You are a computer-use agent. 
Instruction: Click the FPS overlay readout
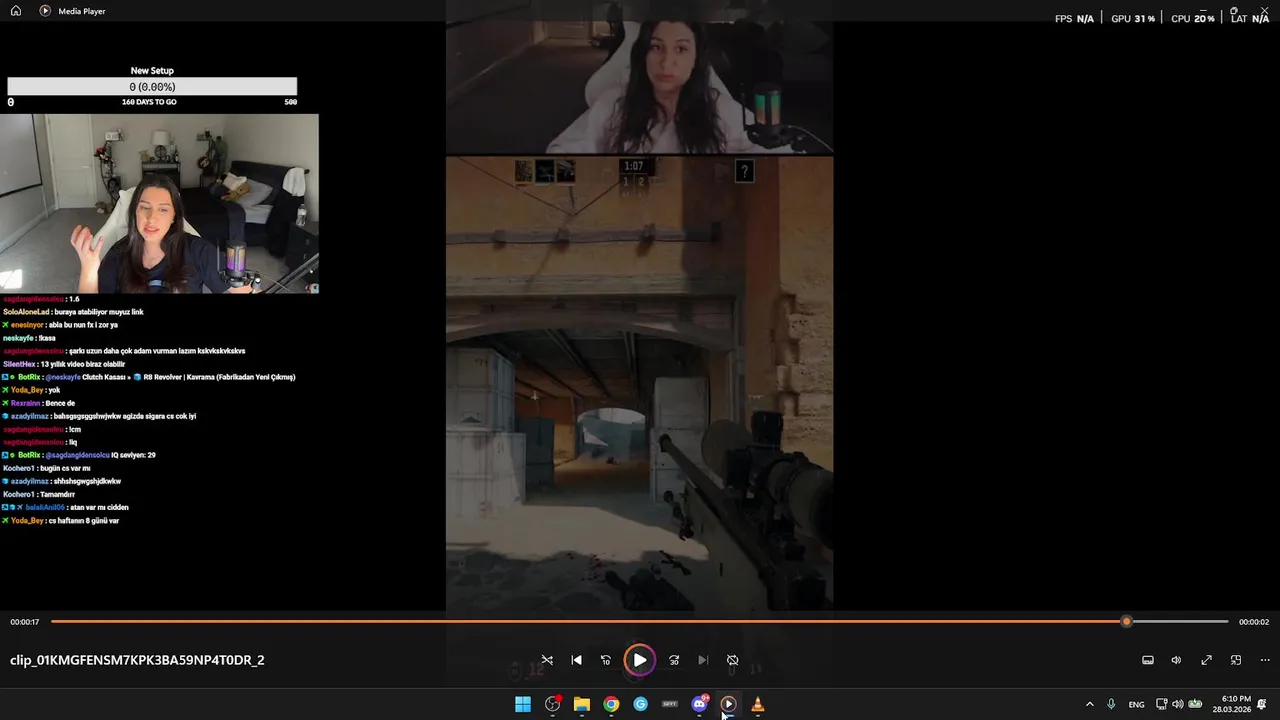pos(1074,18)
